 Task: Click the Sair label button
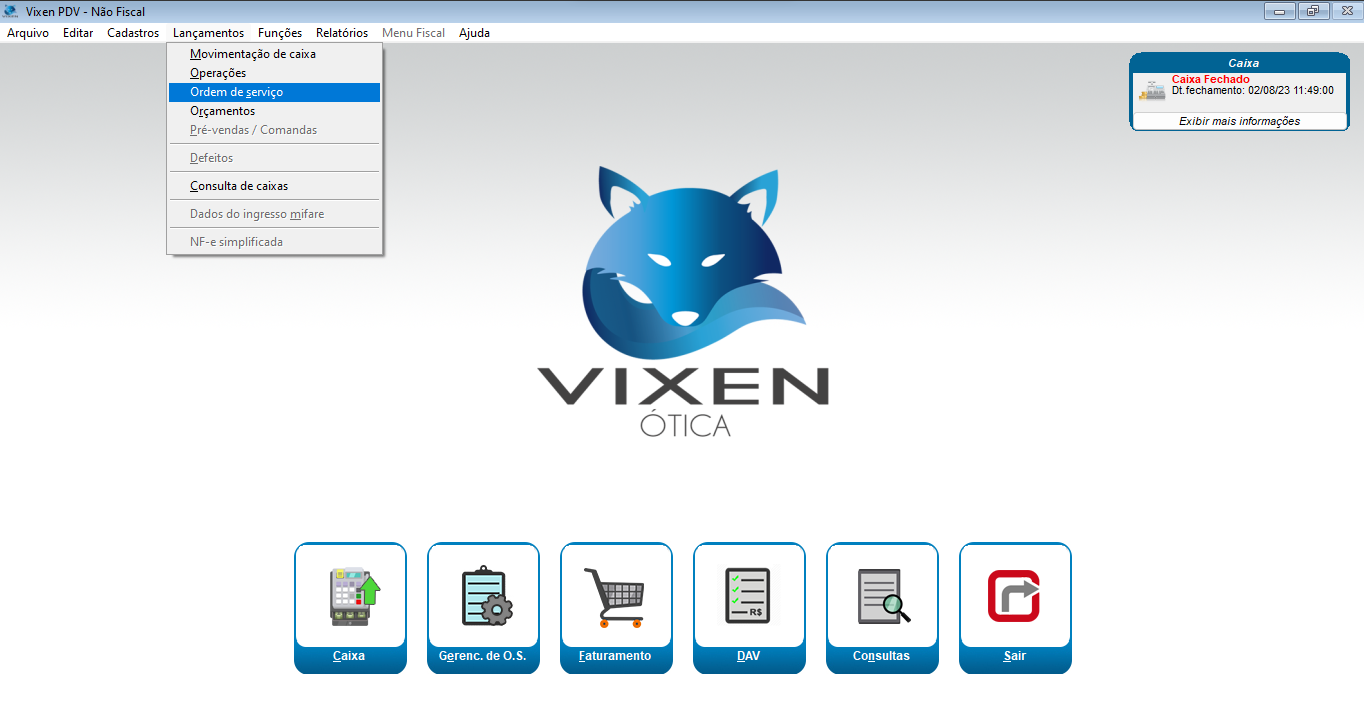tap(1015, 656)
